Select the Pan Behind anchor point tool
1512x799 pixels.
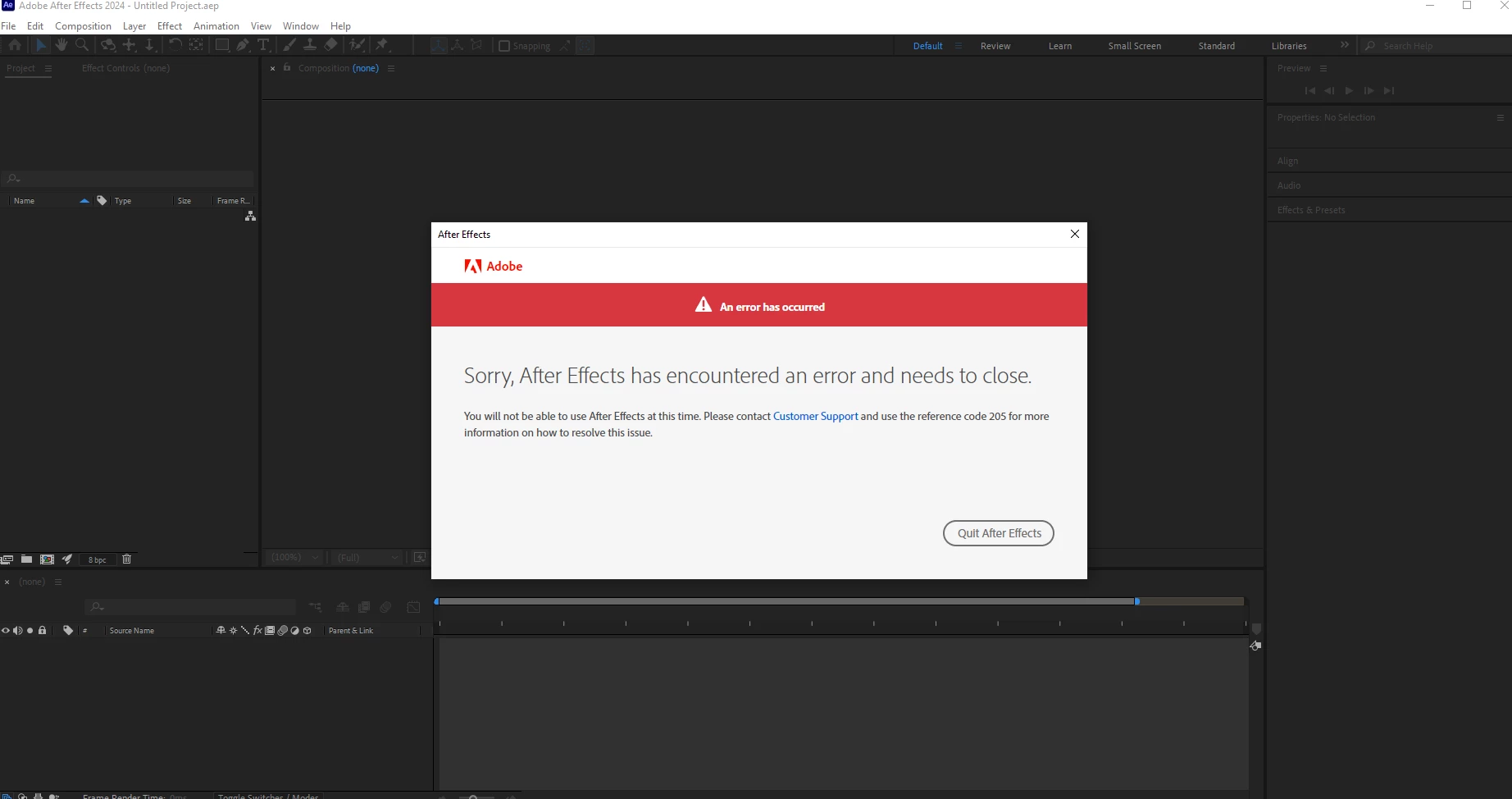click(x=196, y=45)
